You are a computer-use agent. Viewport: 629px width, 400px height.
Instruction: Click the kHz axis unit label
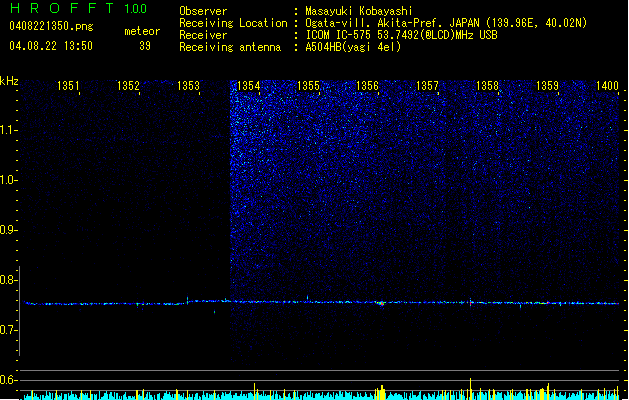pos(9,81)
